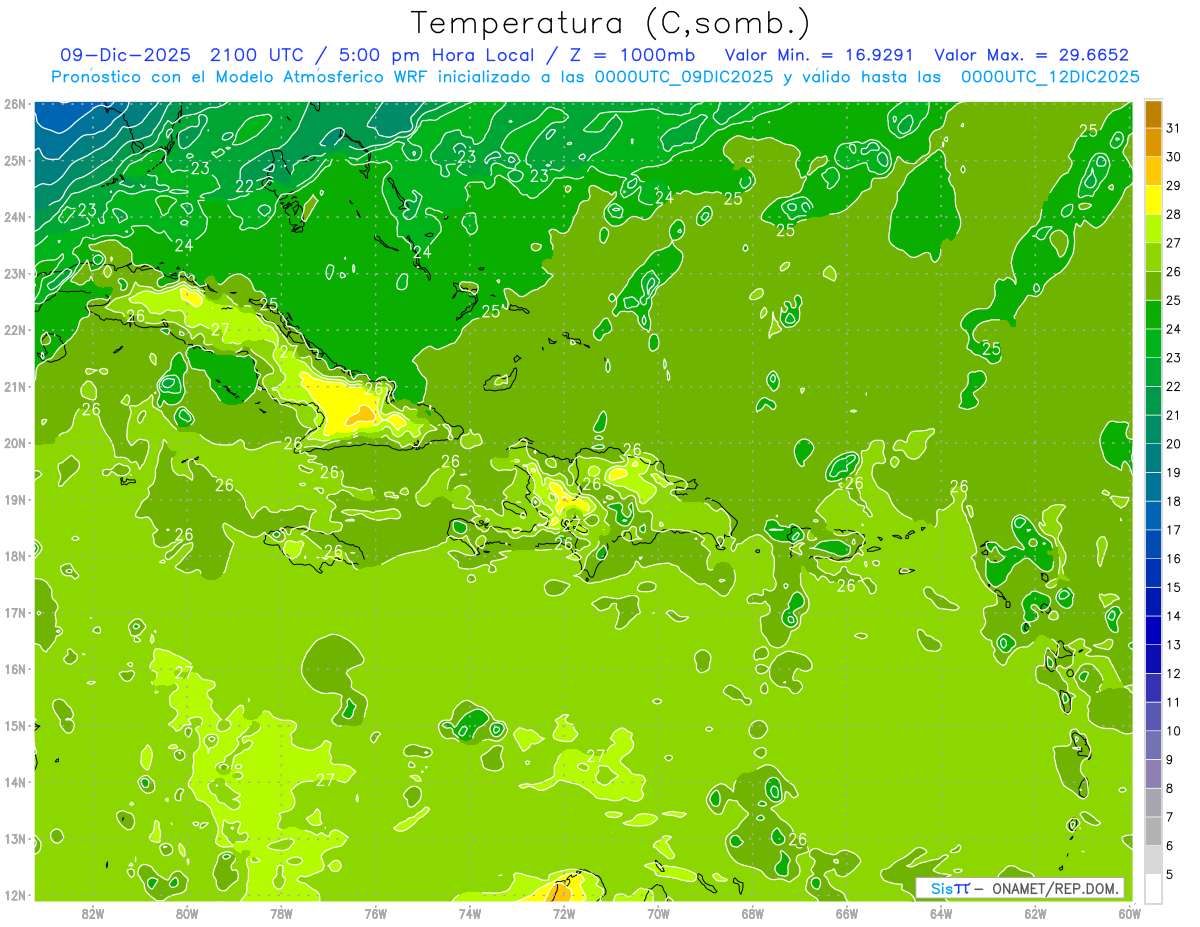This screenshot has width=1200, height=927.
Task: Click the 'ONAMET/REP.DOM.' credit label
Action: [x=1055, y=888]
